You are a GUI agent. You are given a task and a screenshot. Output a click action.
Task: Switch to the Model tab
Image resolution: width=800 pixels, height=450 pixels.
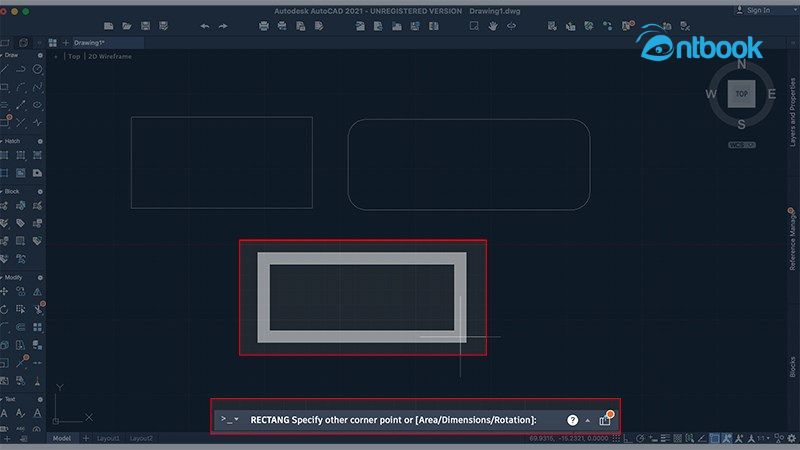pos(62,438)
